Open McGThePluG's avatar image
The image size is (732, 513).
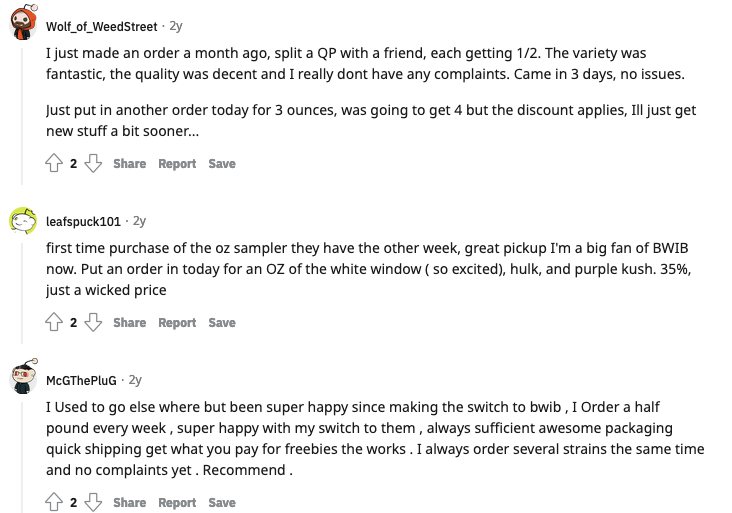tap(23, 377)
